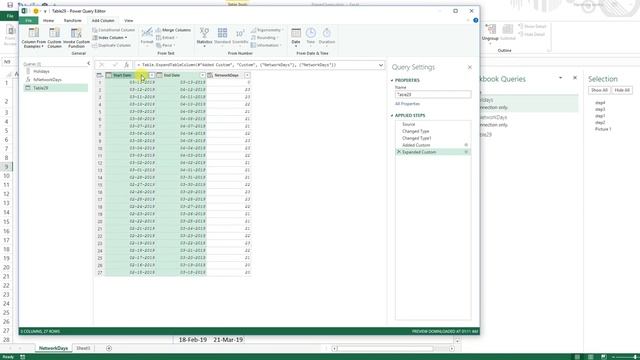Click the NetworkDays column header

point(227,76)
